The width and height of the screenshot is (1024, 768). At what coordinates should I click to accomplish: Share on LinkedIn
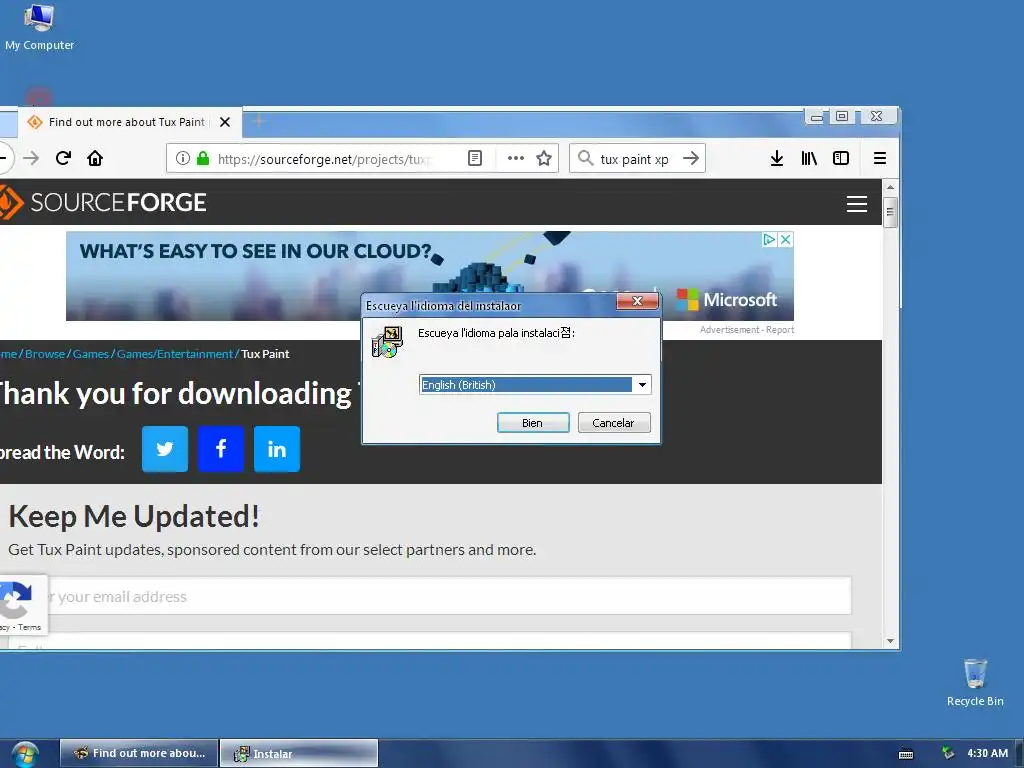tap(277, 449)
